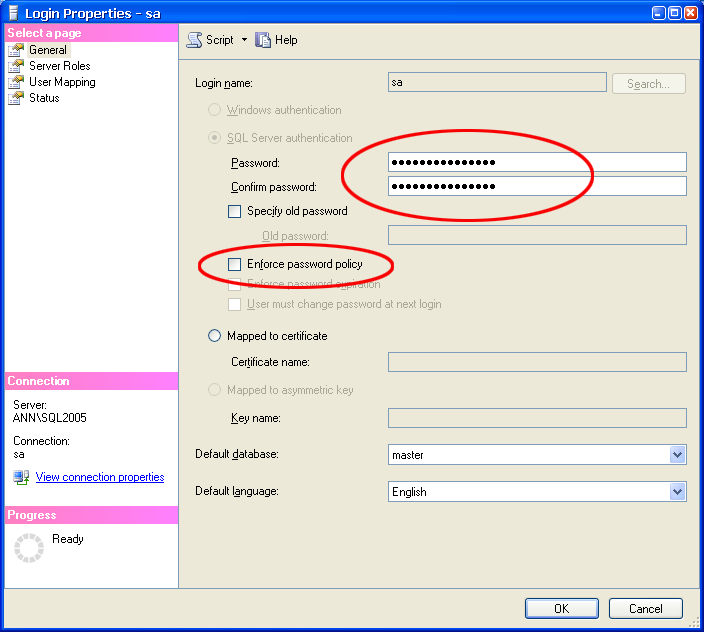704x632 pixels.
Task: Expand the Script dropdown arrow
Action: 244,40
